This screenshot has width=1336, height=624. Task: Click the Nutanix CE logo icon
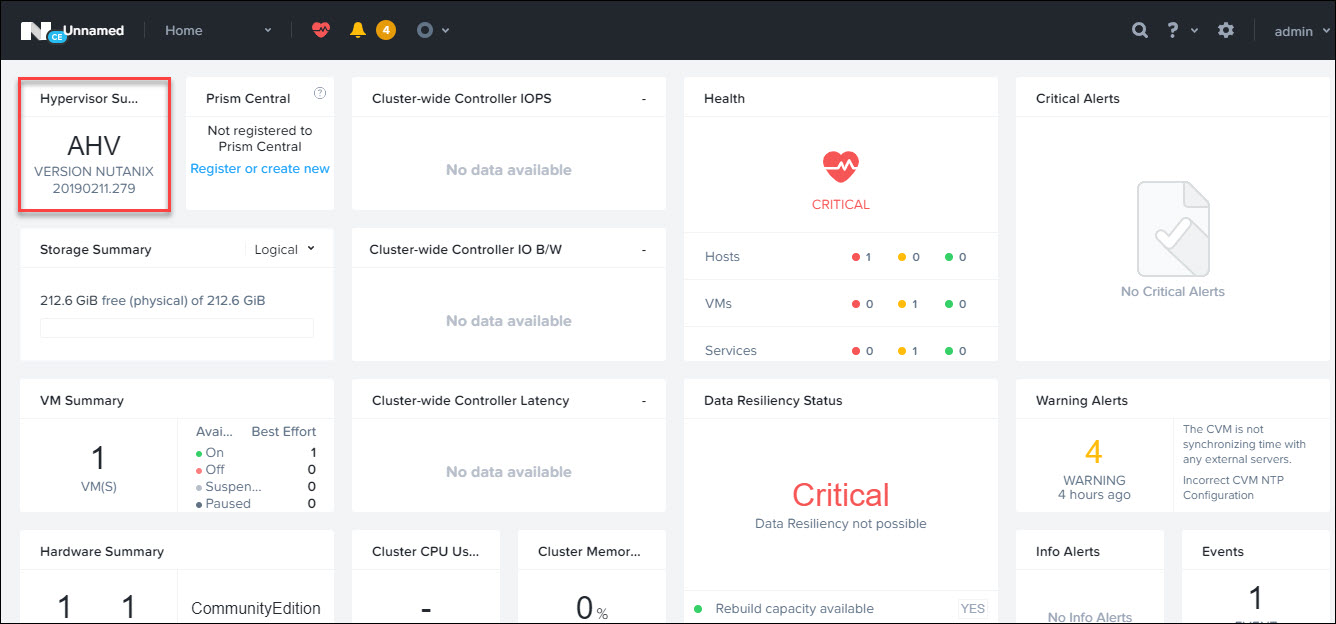[42, 31]
